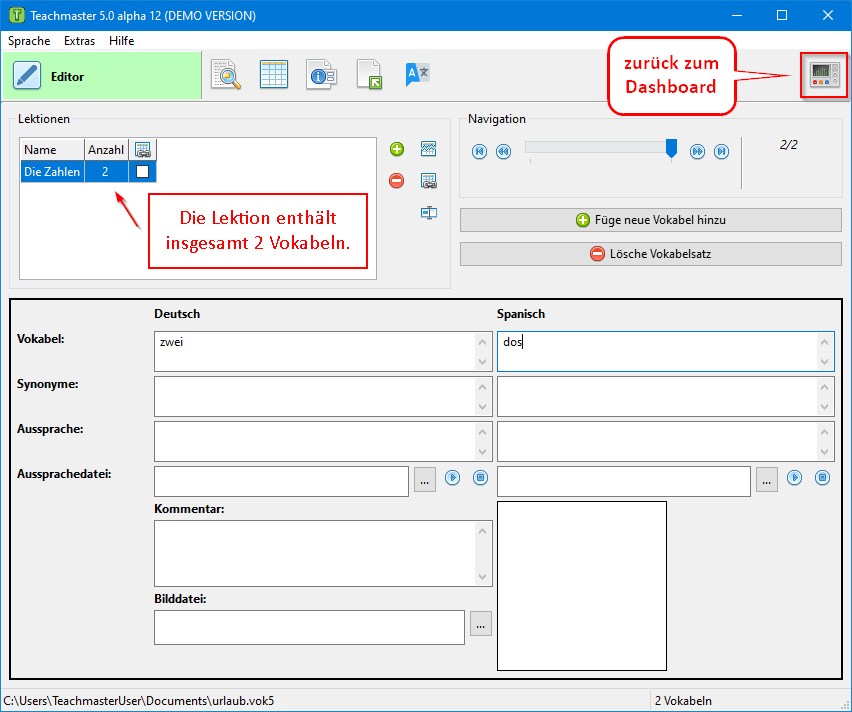Jump to first vocabulary in Navigation
Viewport: 852px width, 712px height.
tap(479, 152)
